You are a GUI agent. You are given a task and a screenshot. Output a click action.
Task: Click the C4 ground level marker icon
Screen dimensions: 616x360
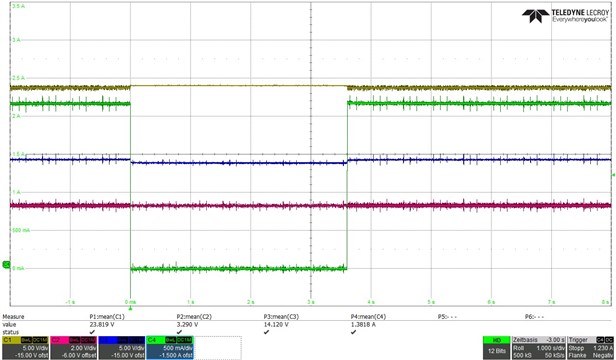point(6,265)
